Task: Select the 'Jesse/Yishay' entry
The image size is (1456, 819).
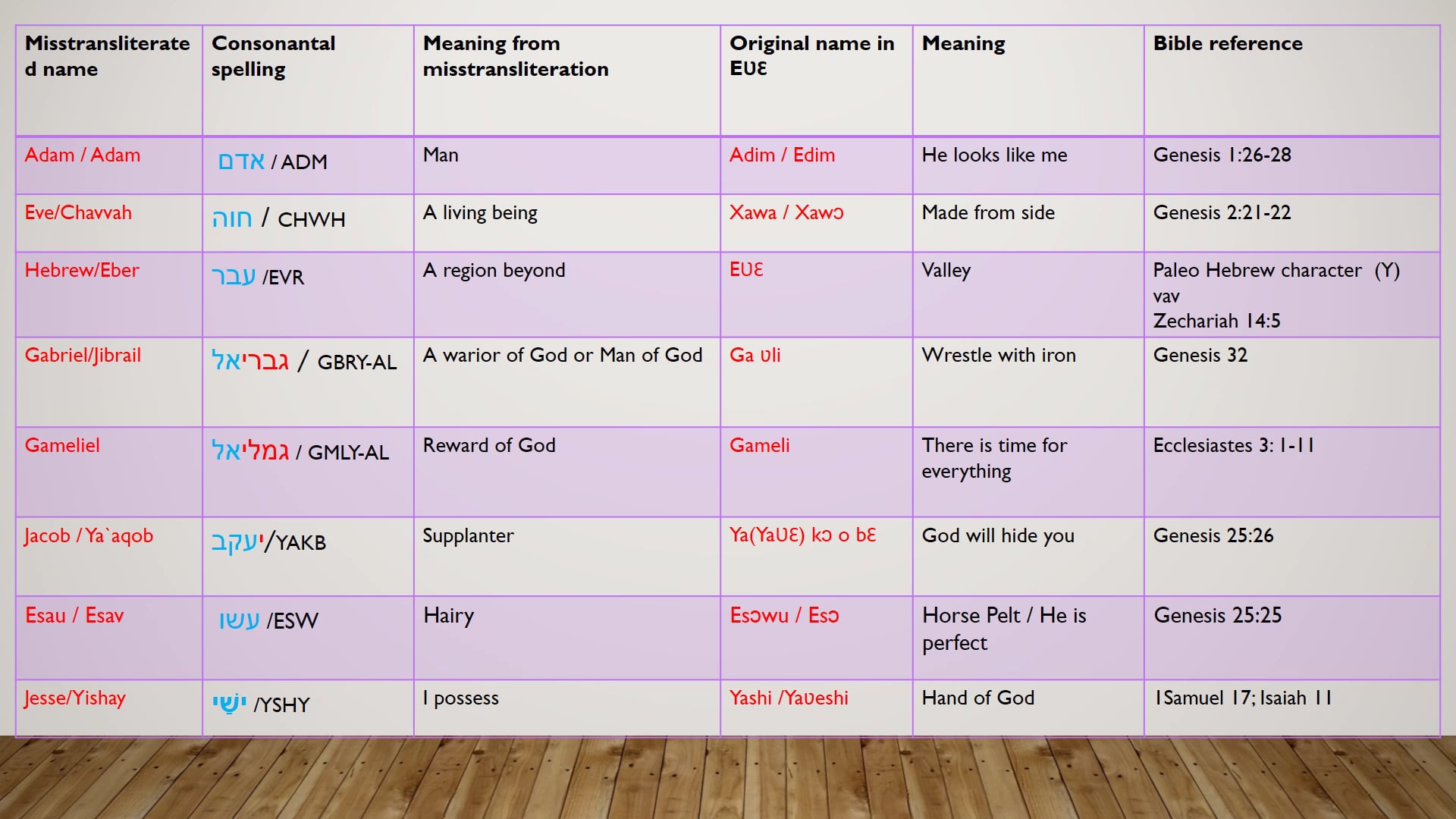Action: point(74,698)
